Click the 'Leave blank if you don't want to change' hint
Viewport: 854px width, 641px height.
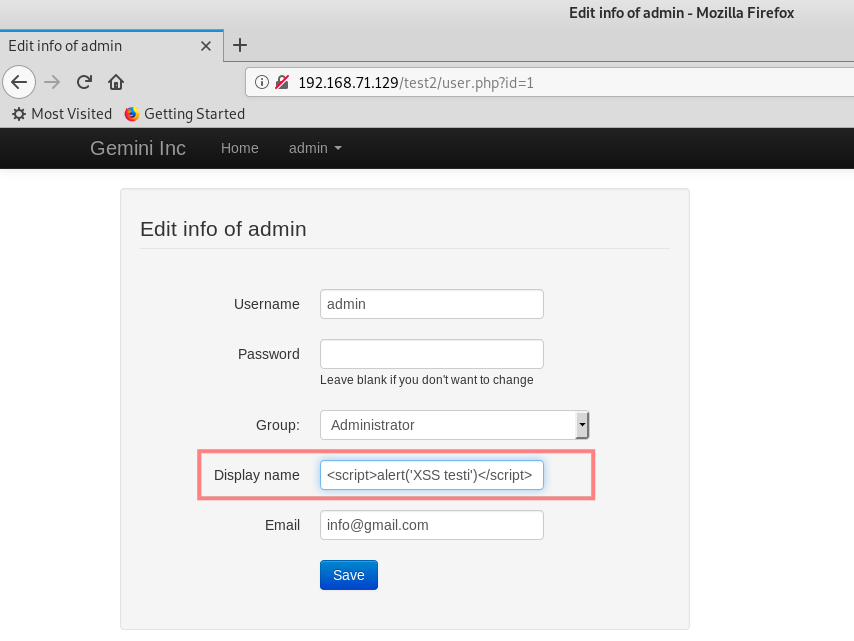tap(426, 380)
